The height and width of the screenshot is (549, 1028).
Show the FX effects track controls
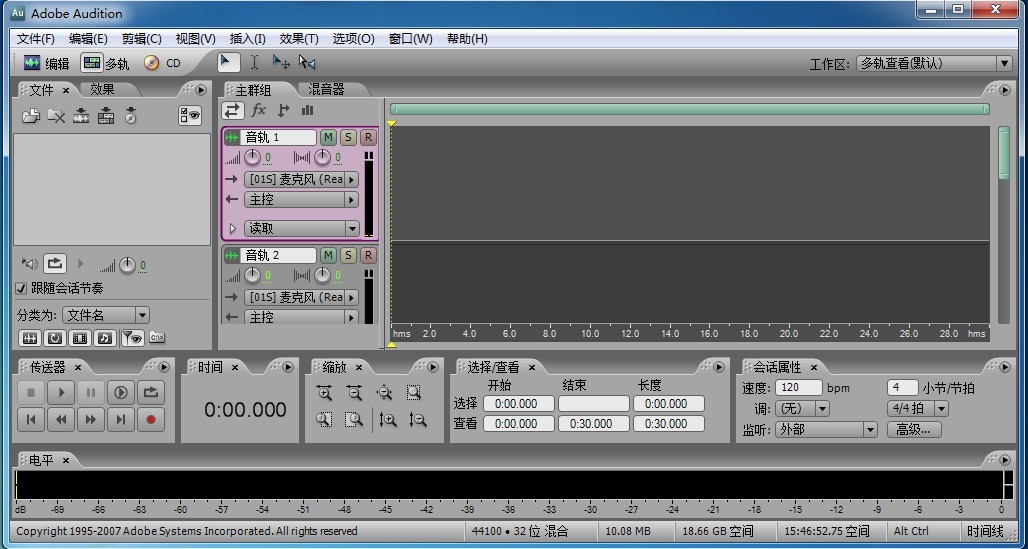pyautogui.click(x=258, y=110)
